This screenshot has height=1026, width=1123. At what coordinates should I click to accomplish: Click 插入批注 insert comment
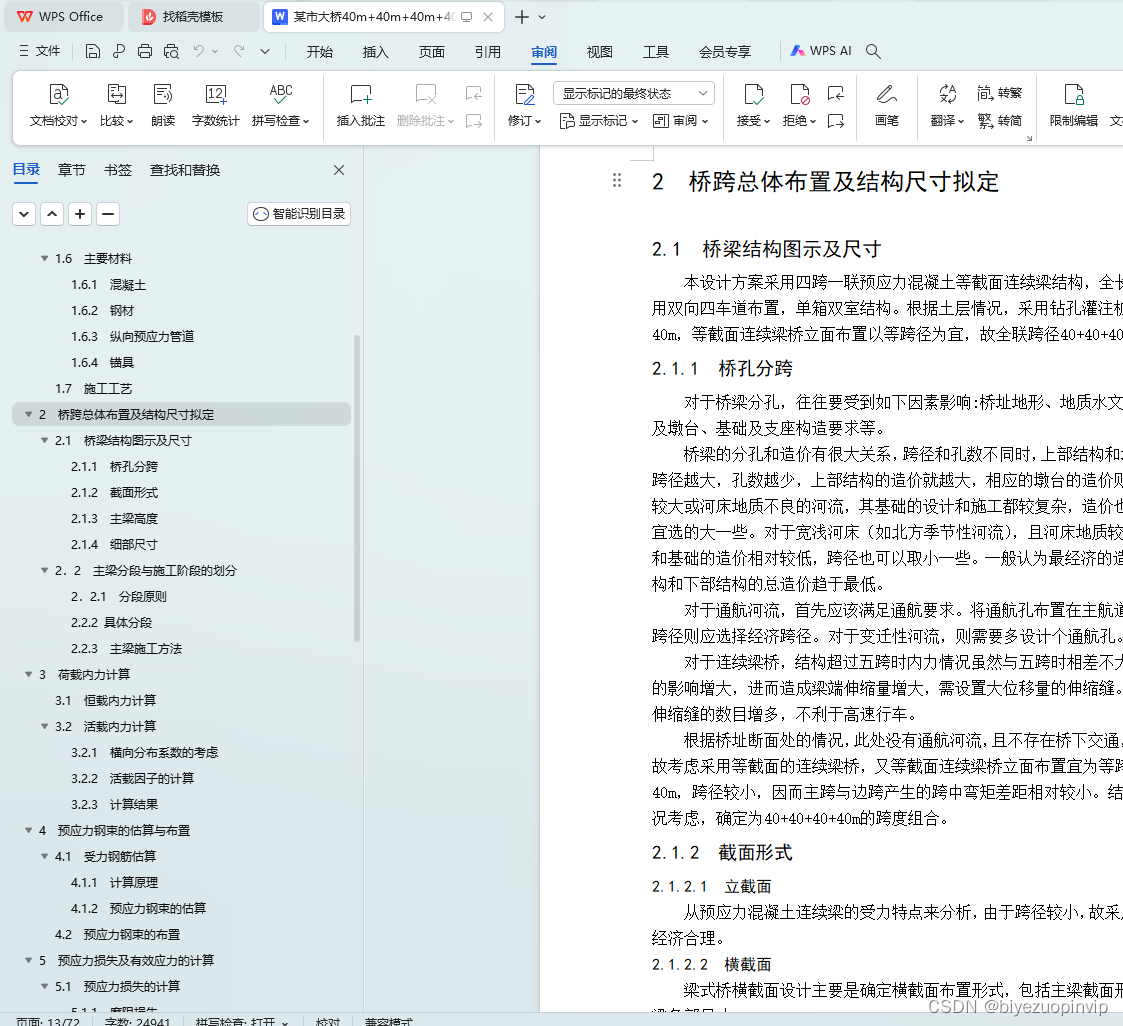tap(361, 105)
